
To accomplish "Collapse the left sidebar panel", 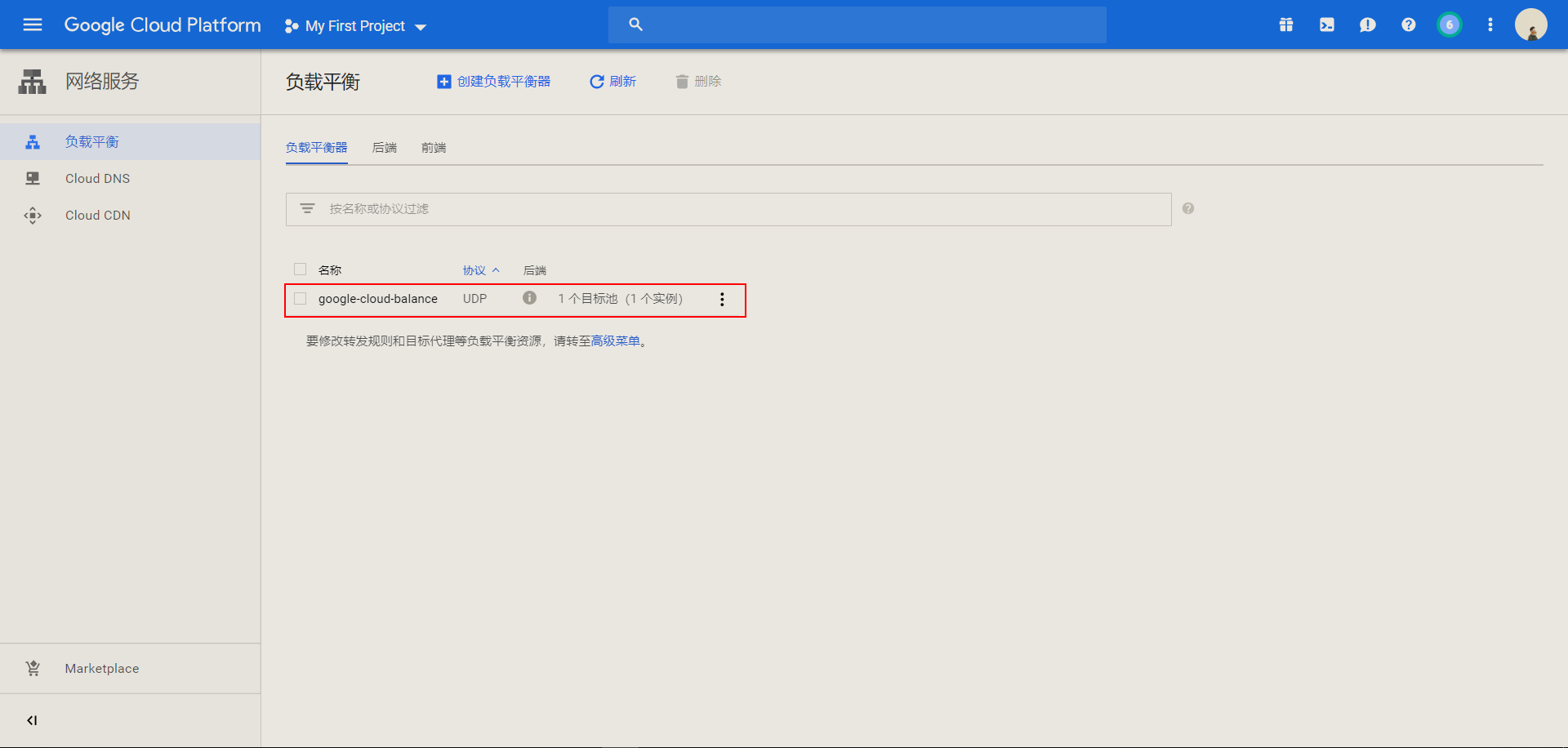I will [32, 720].
